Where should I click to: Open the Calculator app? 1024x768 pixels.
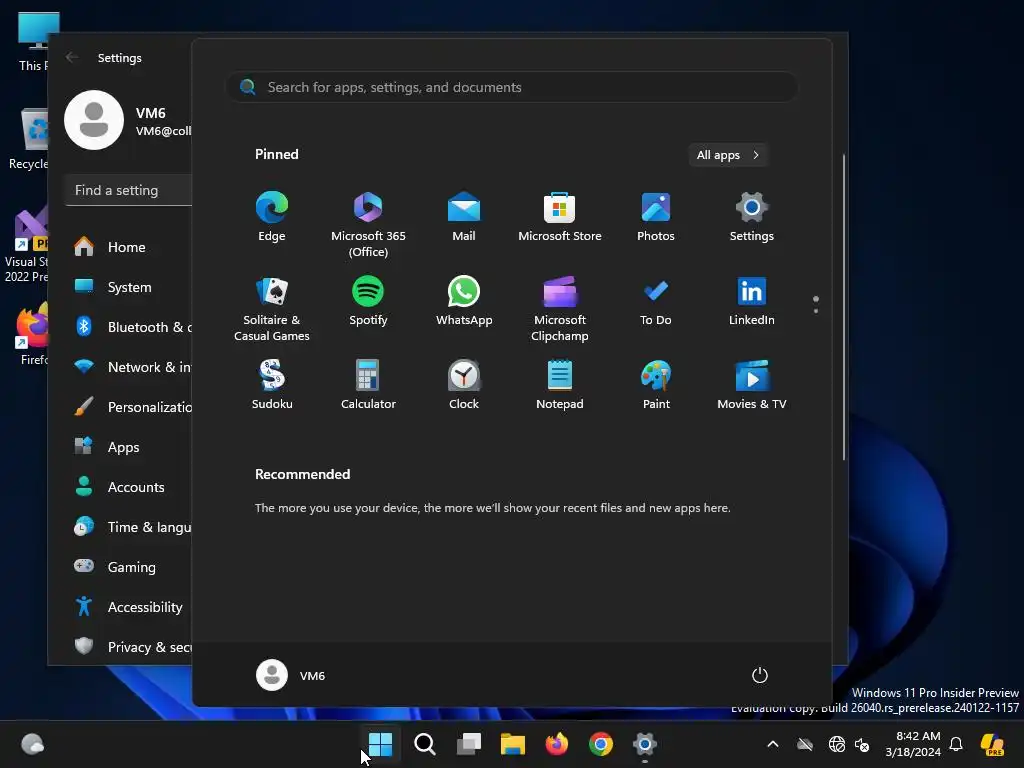(x=368, y=385)
